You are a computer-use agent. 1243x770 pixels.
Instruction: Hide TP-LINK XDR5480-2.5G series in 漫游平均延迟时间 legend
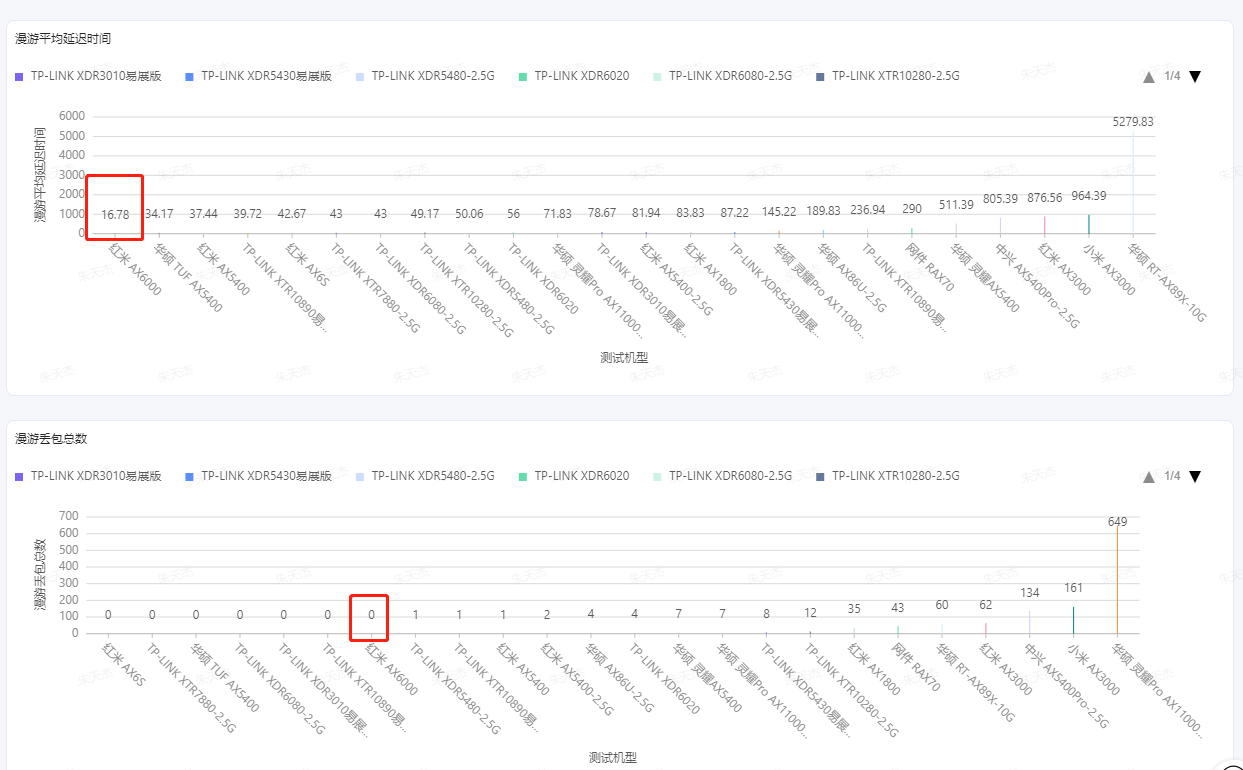[425, 76]
